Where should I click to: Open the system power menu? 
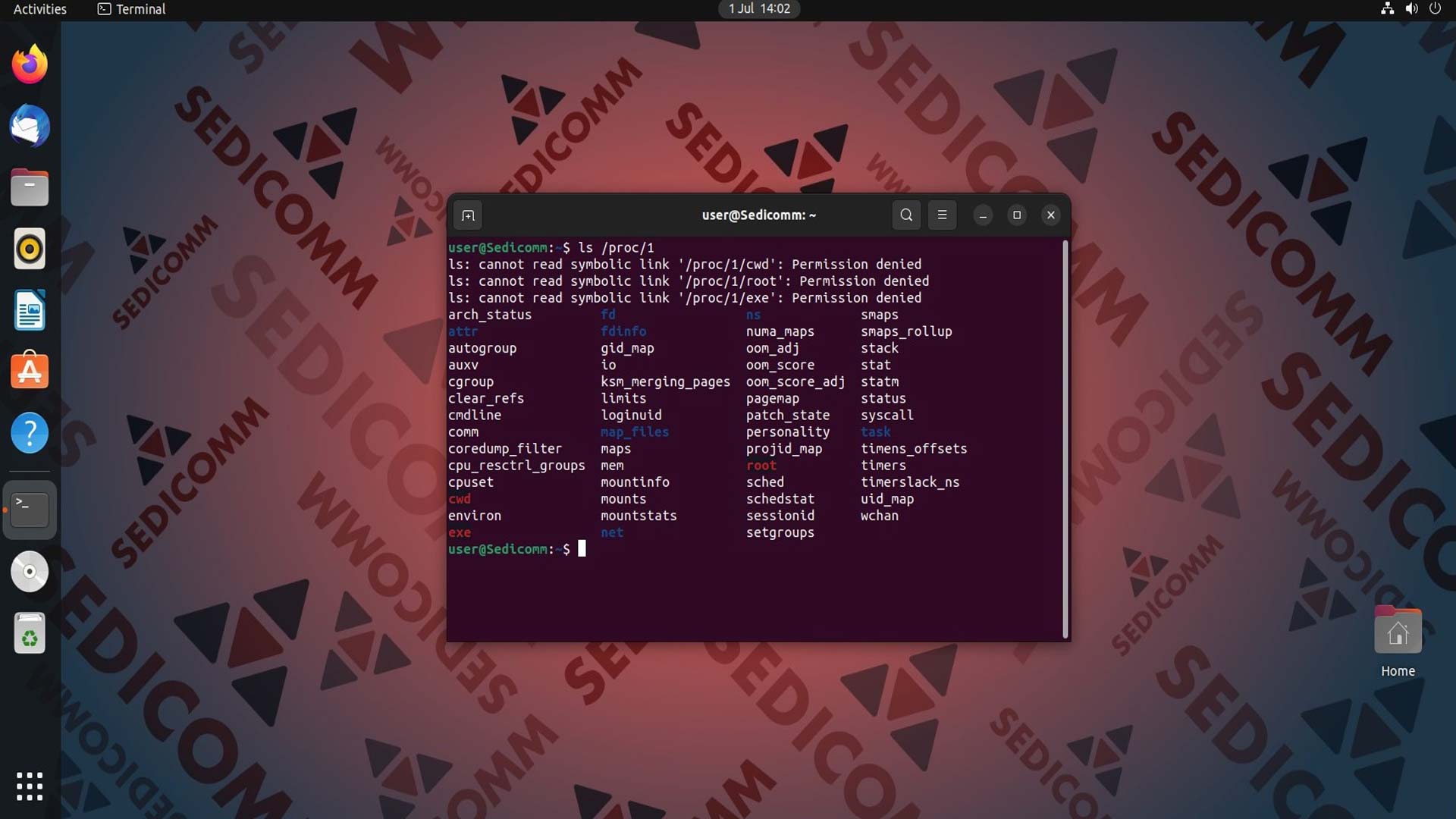coord(1435,9)
